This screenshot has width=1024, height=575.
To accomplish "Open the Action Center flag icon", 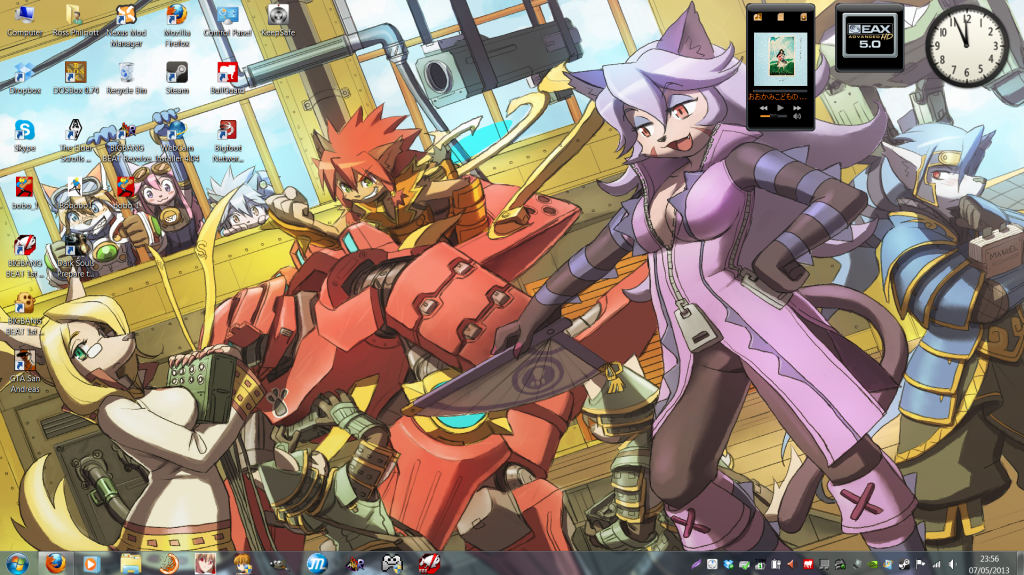I will 920,564.
